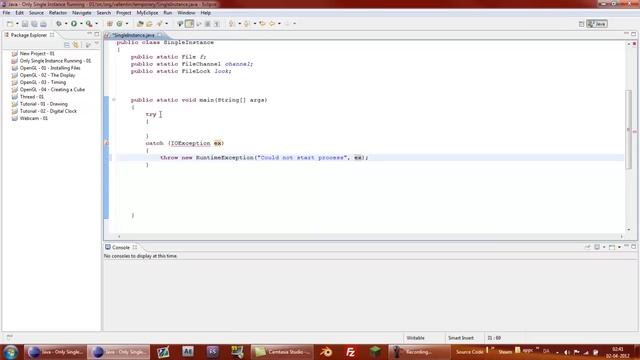Screen dimensions: 640x360
Task: Open the Refactor menu
Action: (x=58, y=13)
